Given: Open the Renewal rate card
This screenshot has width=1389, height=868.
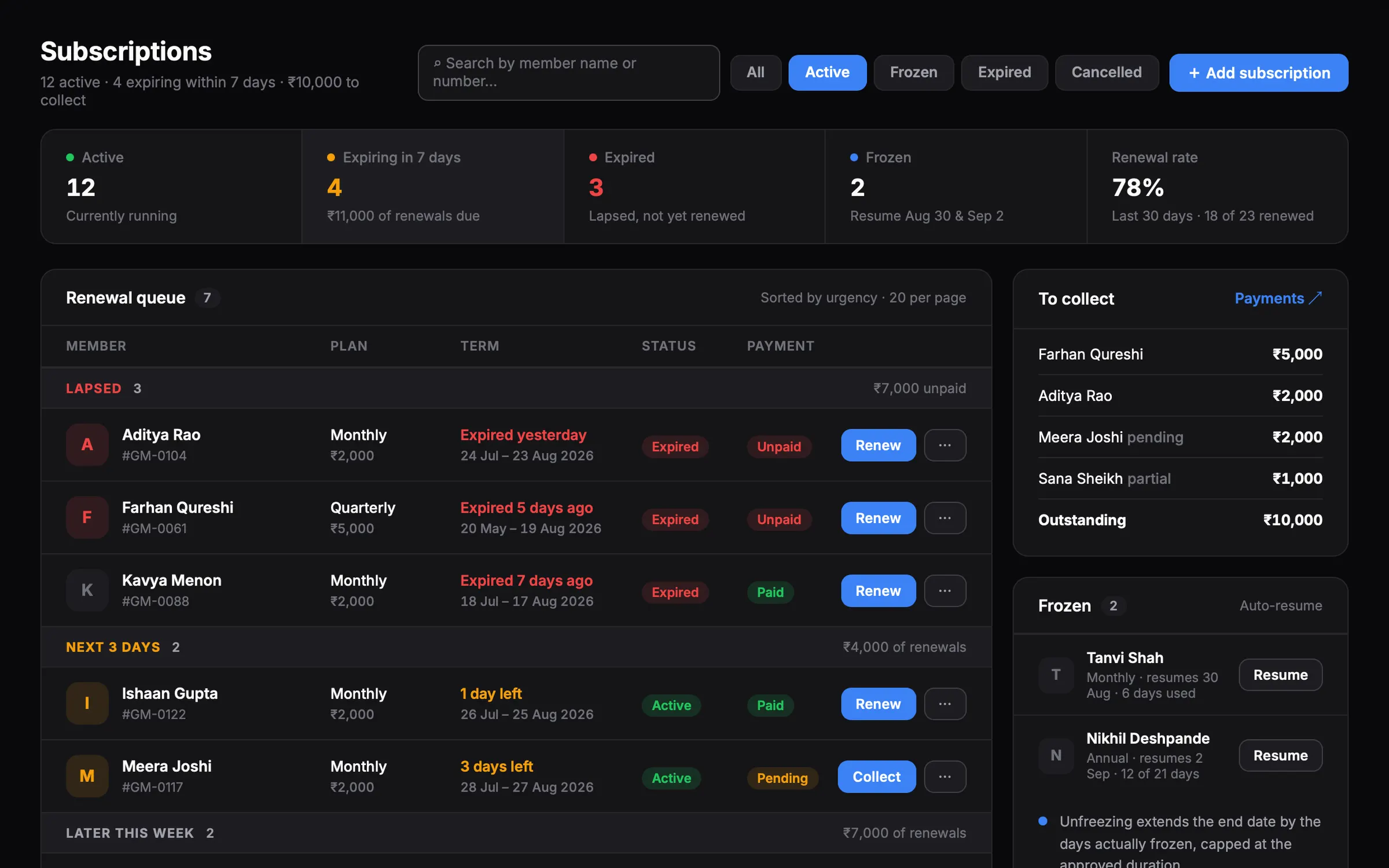Looking at the screenshot, I should (1217, 186).
